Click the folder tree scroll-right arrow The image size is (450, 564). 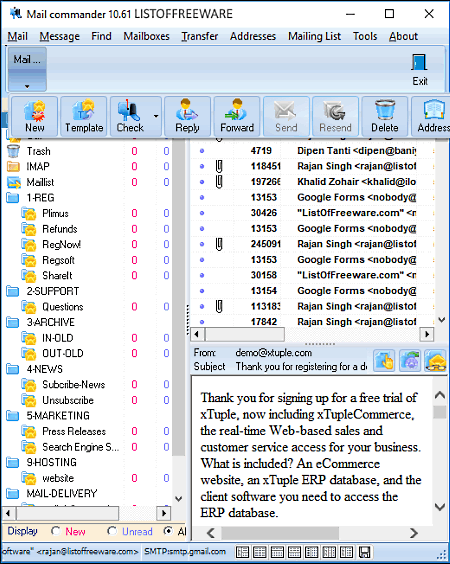[164, 513]
